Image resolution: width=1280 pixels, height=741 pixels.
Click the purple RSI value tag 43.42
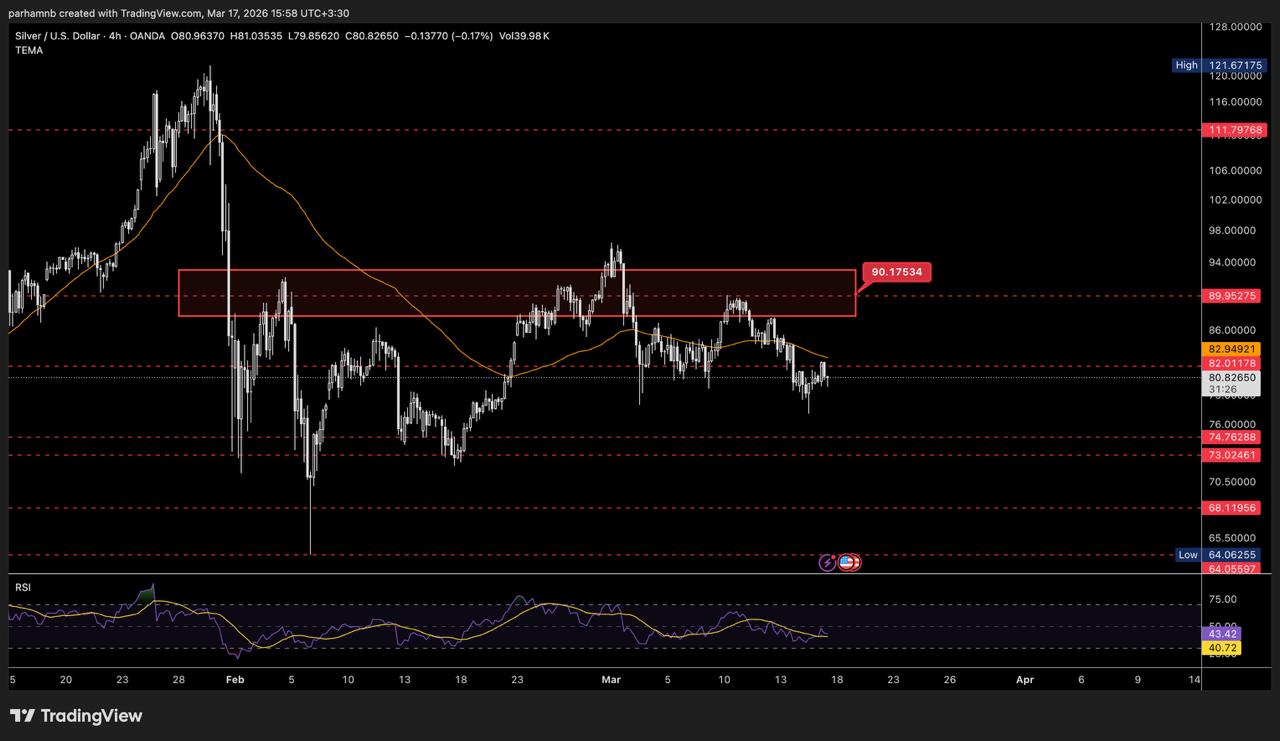point(1223,634)
